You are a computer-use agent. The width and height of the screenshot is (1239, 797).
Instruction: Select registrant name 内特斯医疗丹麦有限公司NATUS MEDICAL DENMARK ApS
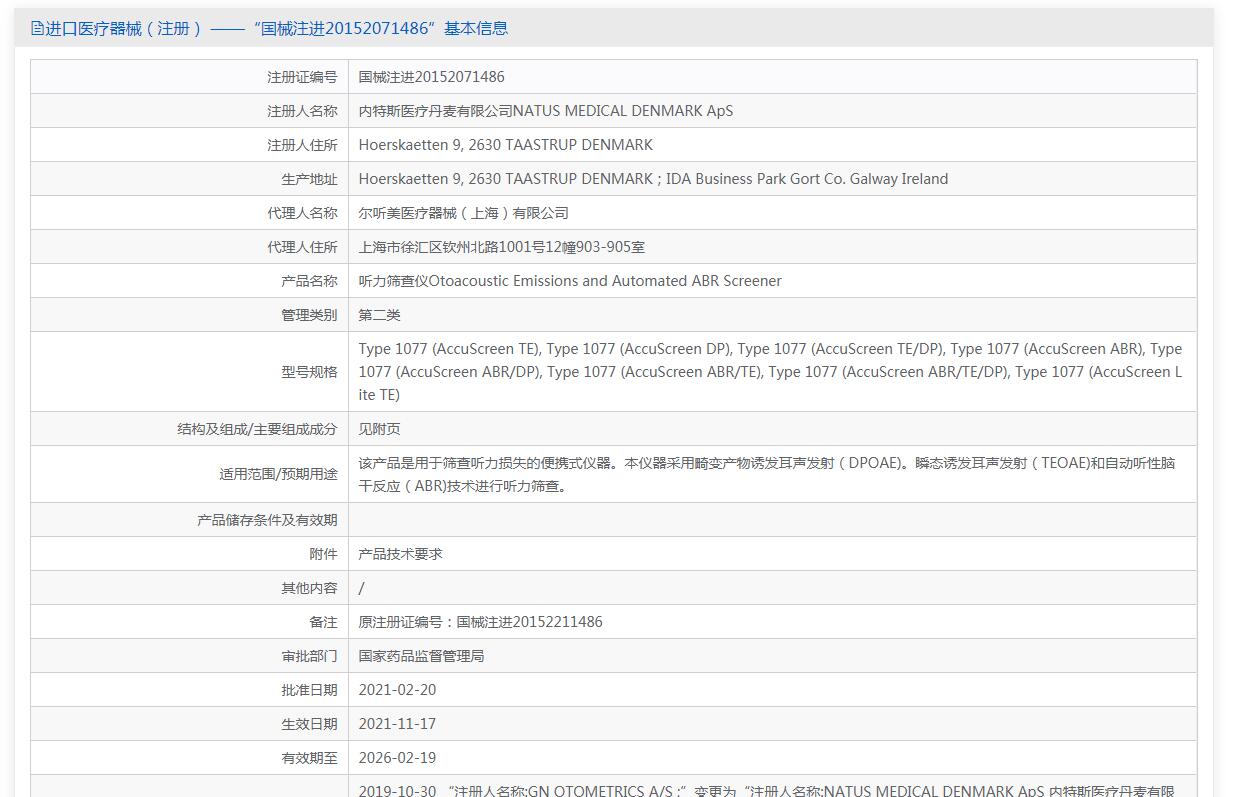[546, 111]
